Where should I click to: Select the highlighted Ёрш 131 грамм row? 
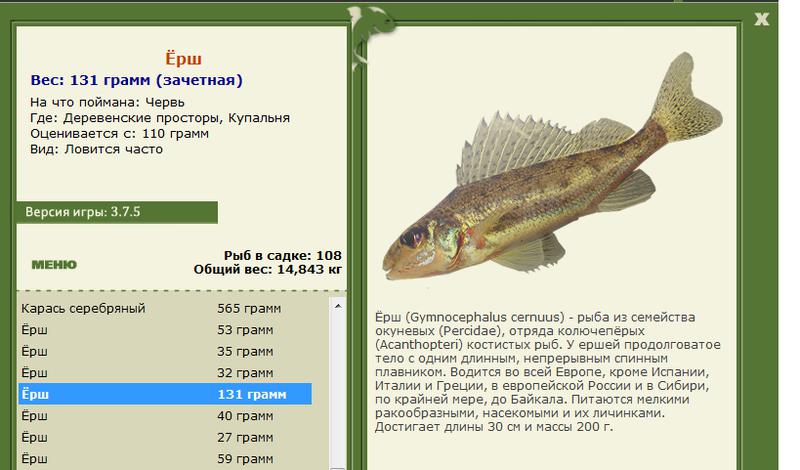click(165, 394)
